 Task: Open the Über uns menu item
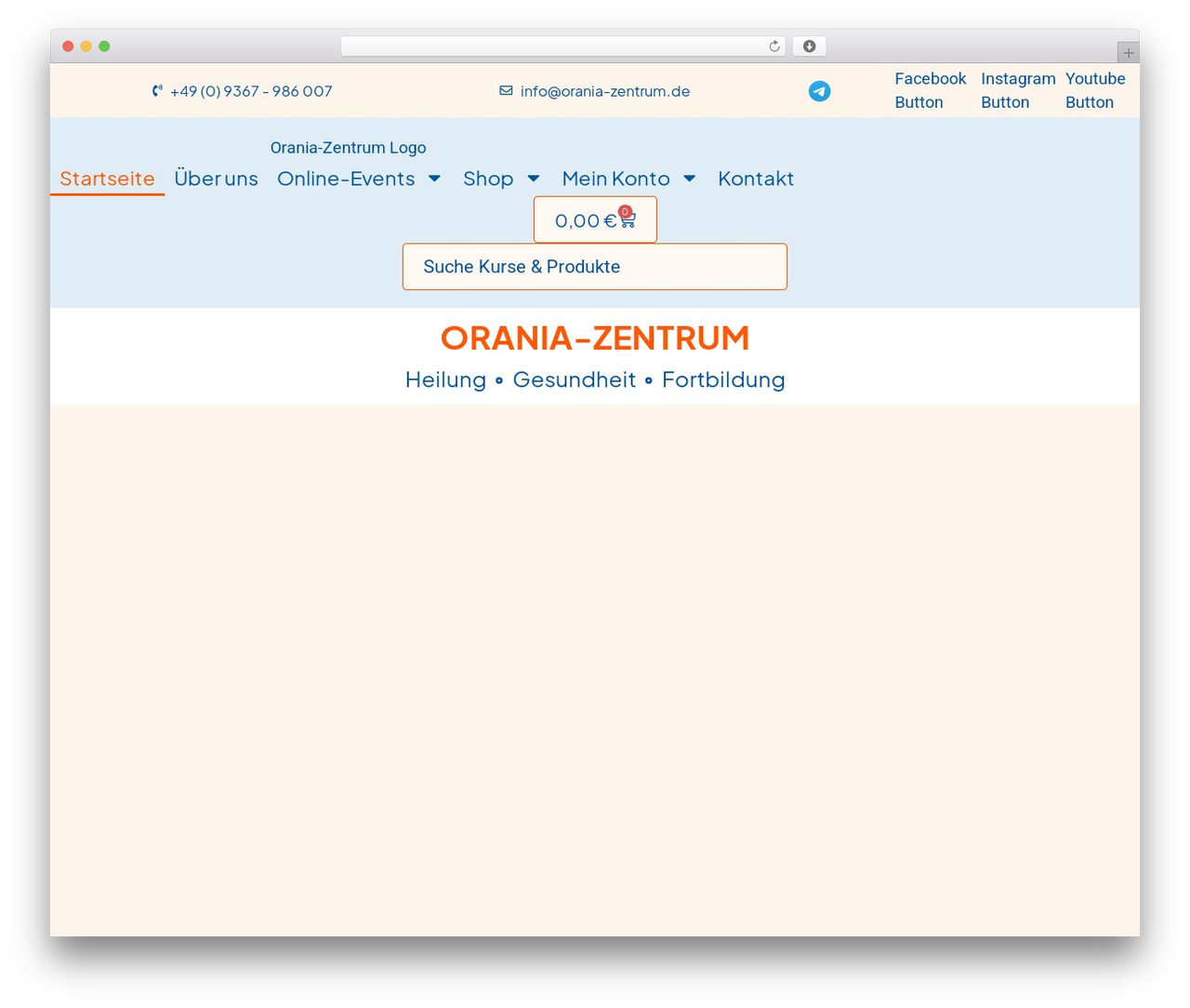(216, 179)
